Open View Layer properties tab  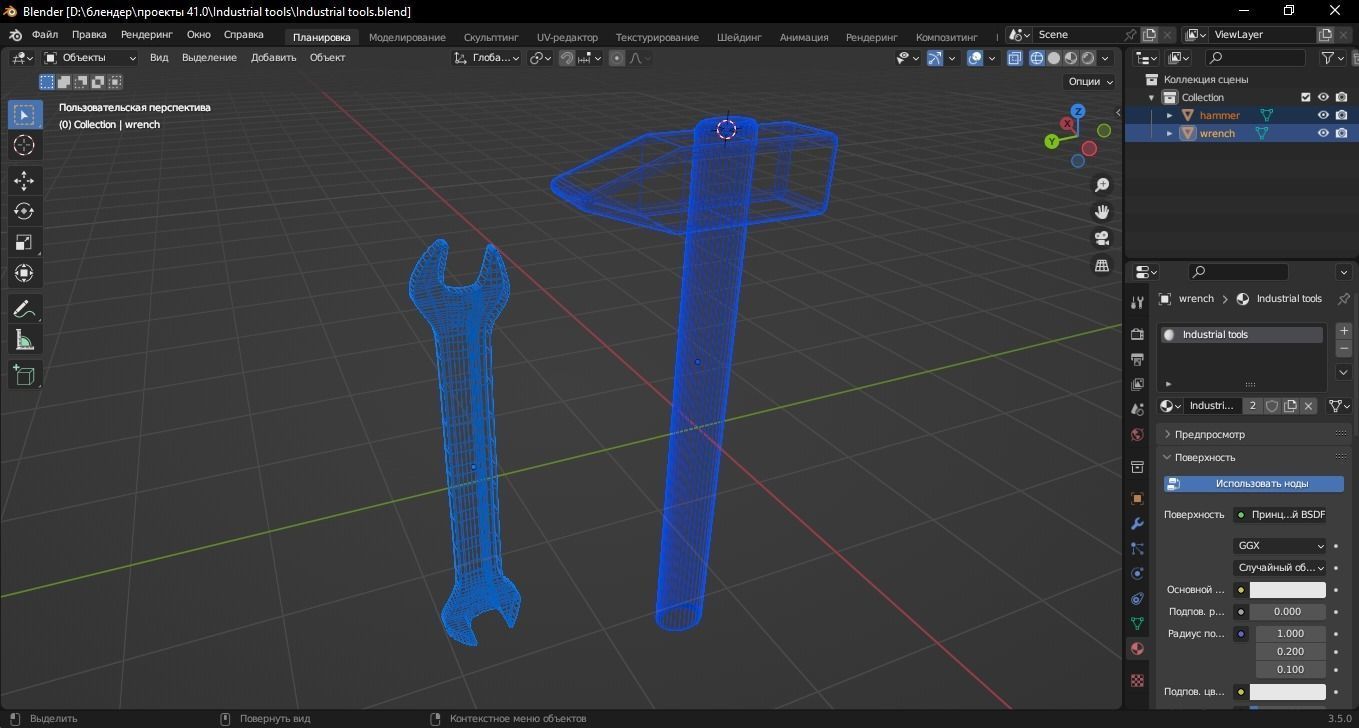click(1137, 384)
